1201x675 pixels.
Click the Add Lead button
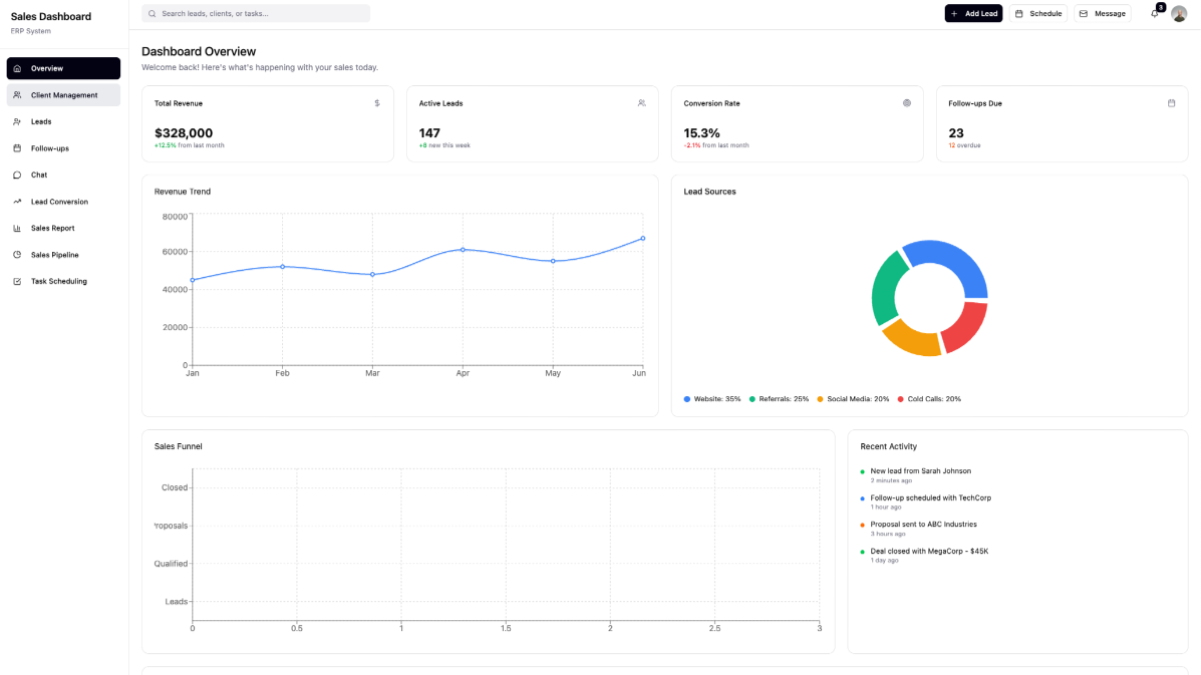(973, 14)
